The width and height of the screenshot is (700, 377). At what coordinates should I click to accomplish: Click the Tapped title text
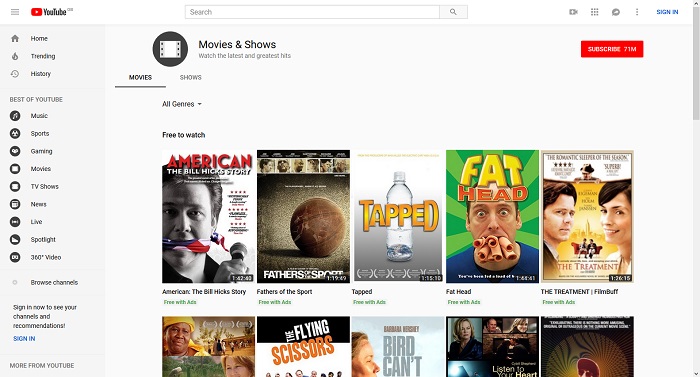[362, 292]
